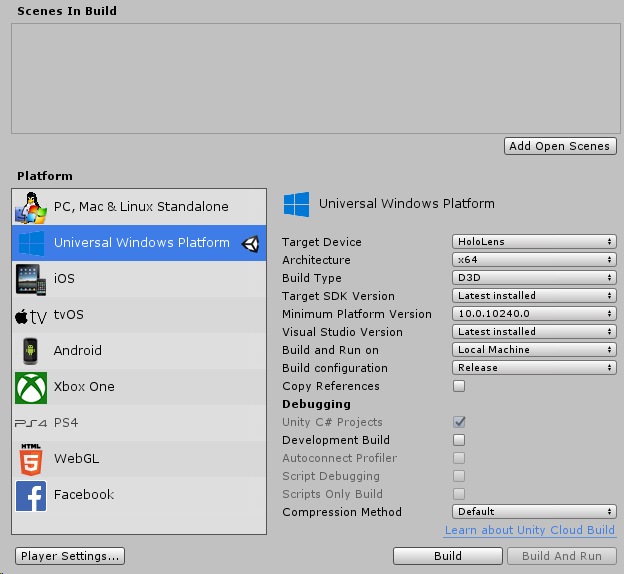Click inside the Scenes In Build list area
This screenshot has width=624, height=574.
316,78
